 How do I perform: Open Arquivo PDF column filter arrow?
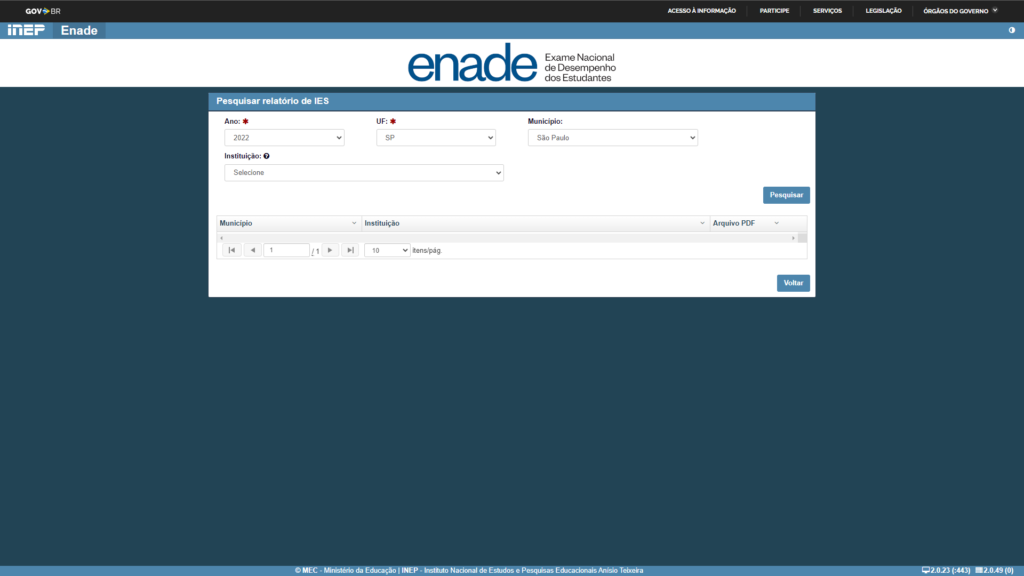pyautogui.click(x=776, y=223)
